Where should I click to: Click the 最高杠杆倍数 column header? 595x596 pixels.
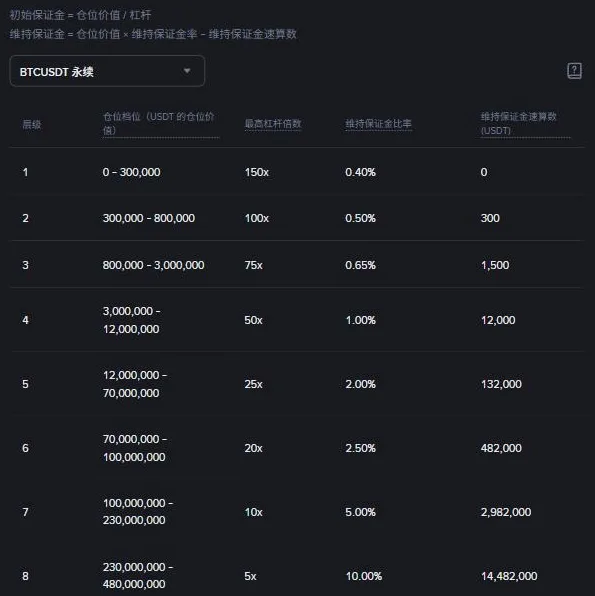point(273,124)
